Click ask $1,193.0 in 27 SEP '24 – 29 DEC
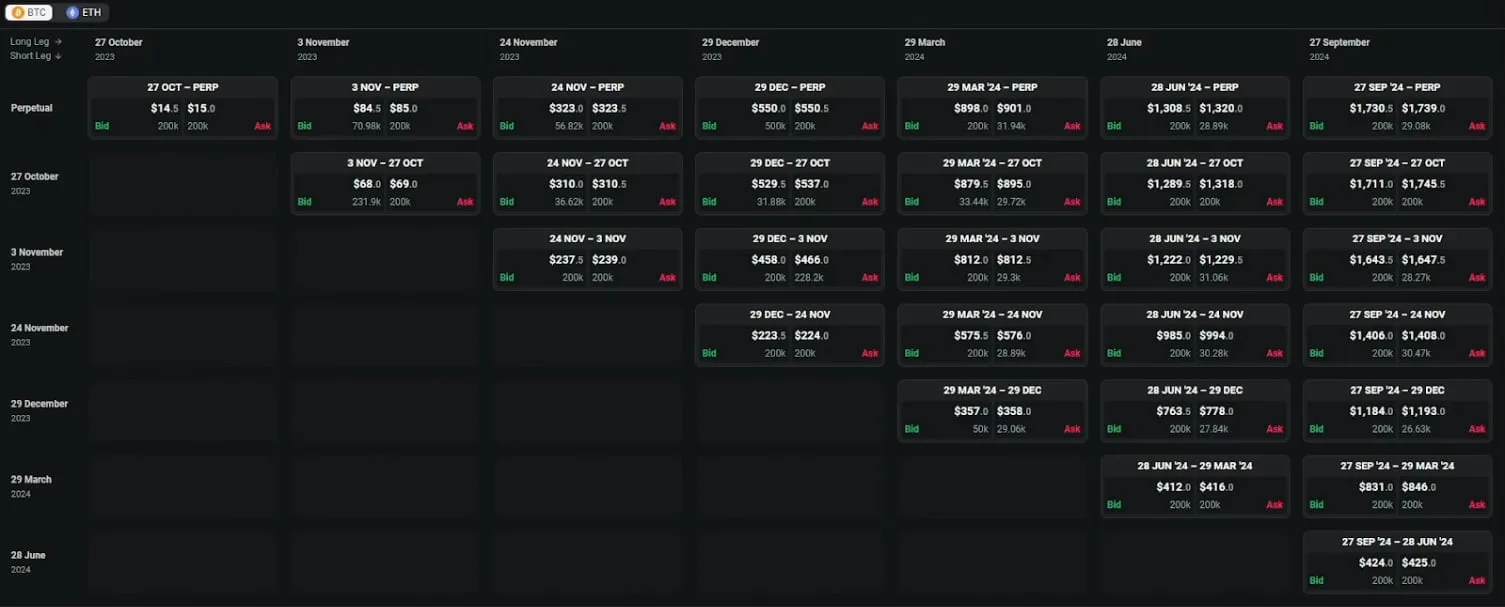The image size is (1505, 607). pos(1423,411)
